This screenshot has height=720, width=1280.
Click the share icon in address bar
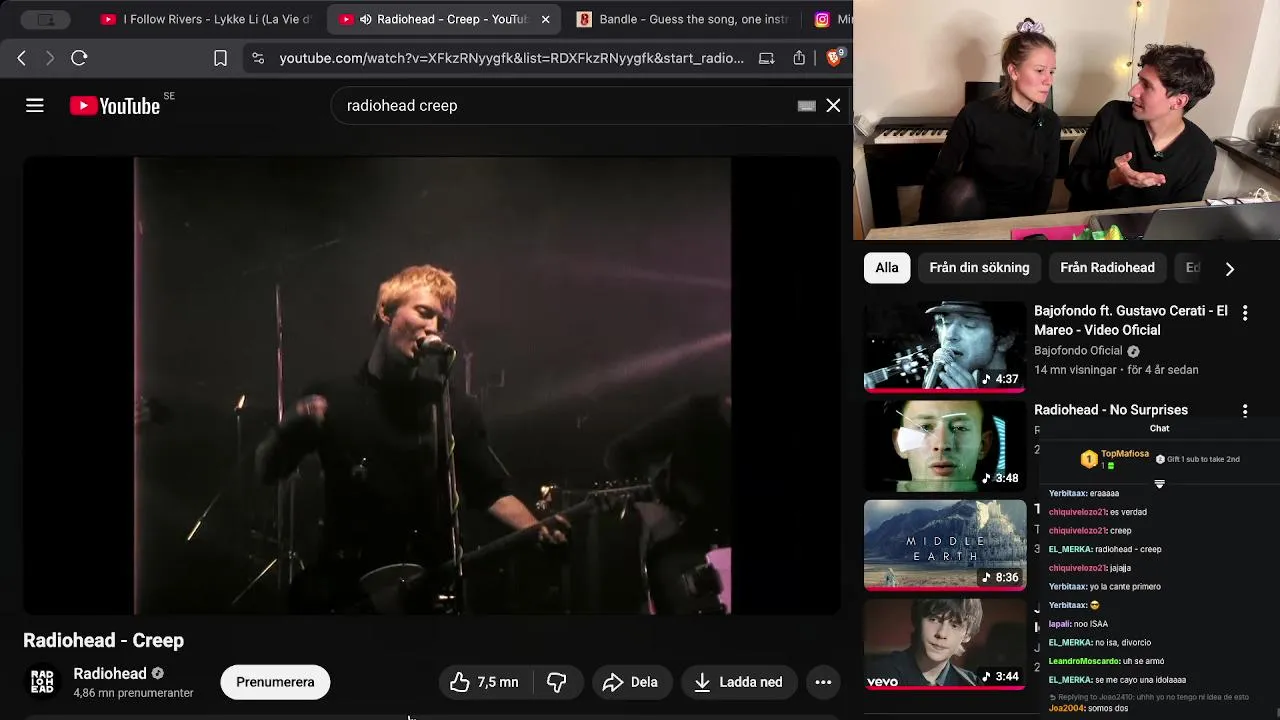[x=799, y=58]
